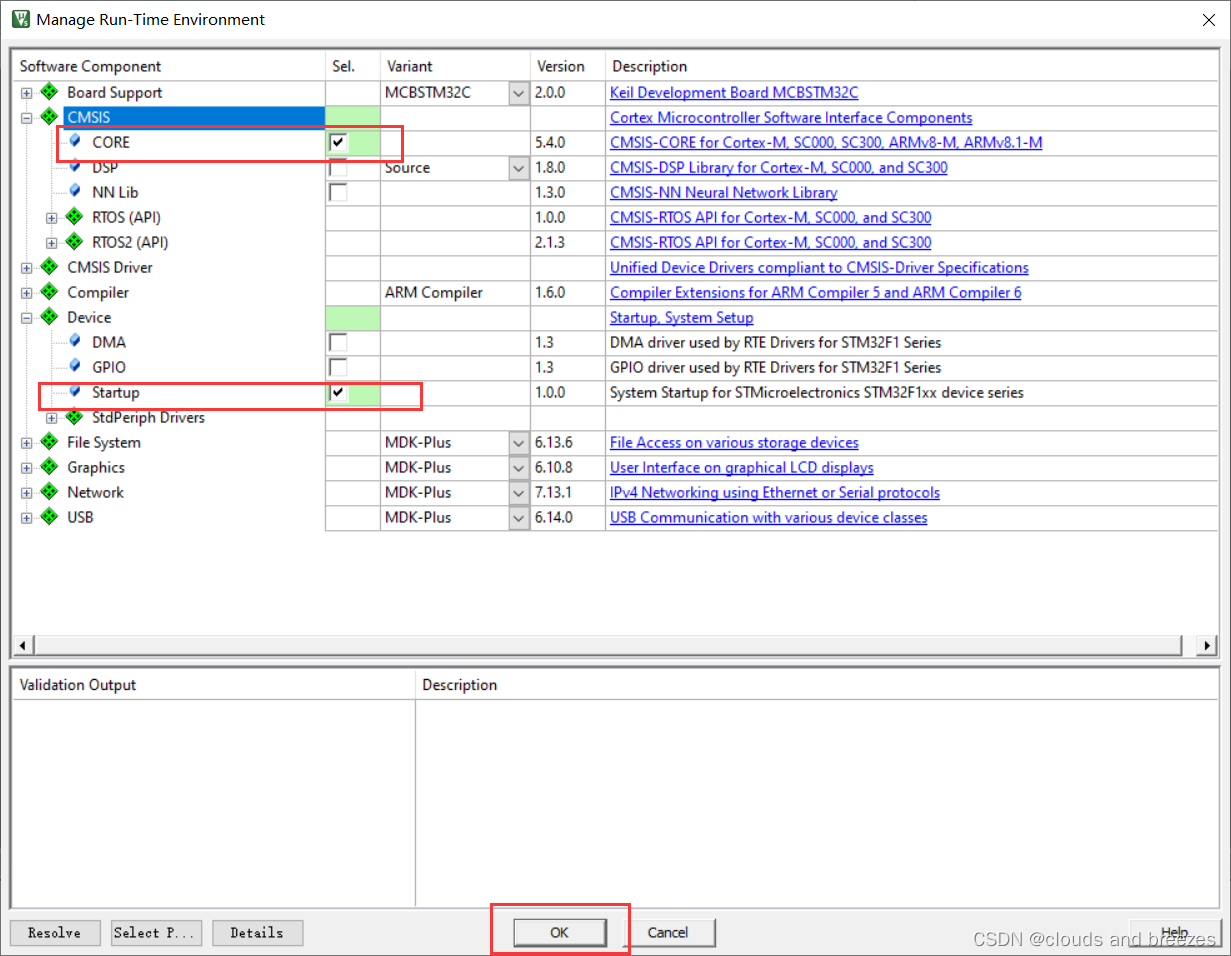Click the Startup component blue icon
This screenshot has height=956, width=1231.
pyautogui.click(x=75, y=391)
